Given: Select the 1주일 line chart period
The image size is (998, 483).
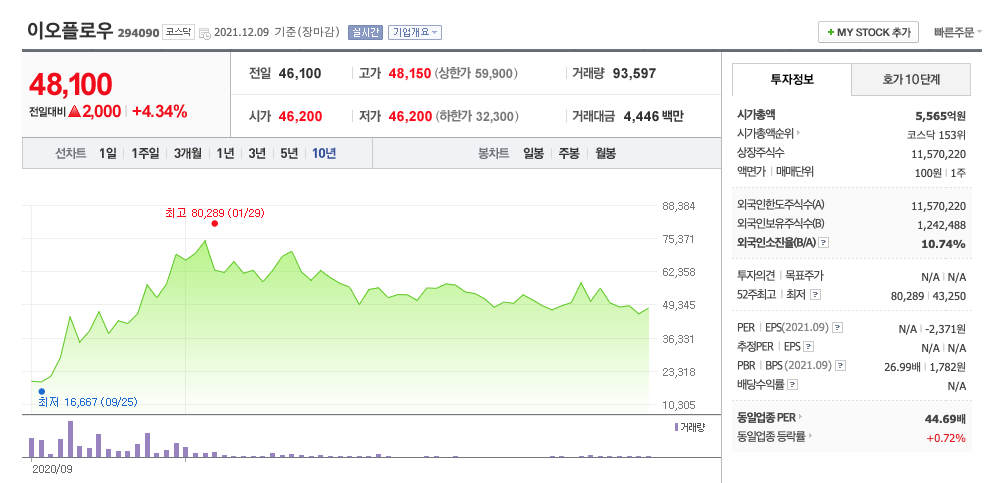Looking at the screenshot, I should (145, 153).
